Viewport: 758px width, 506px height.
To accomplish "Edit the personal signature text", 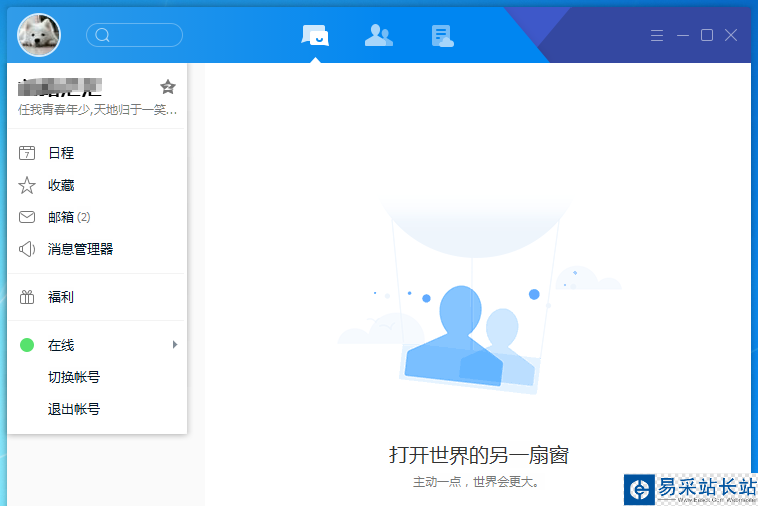I will point(98,110).
